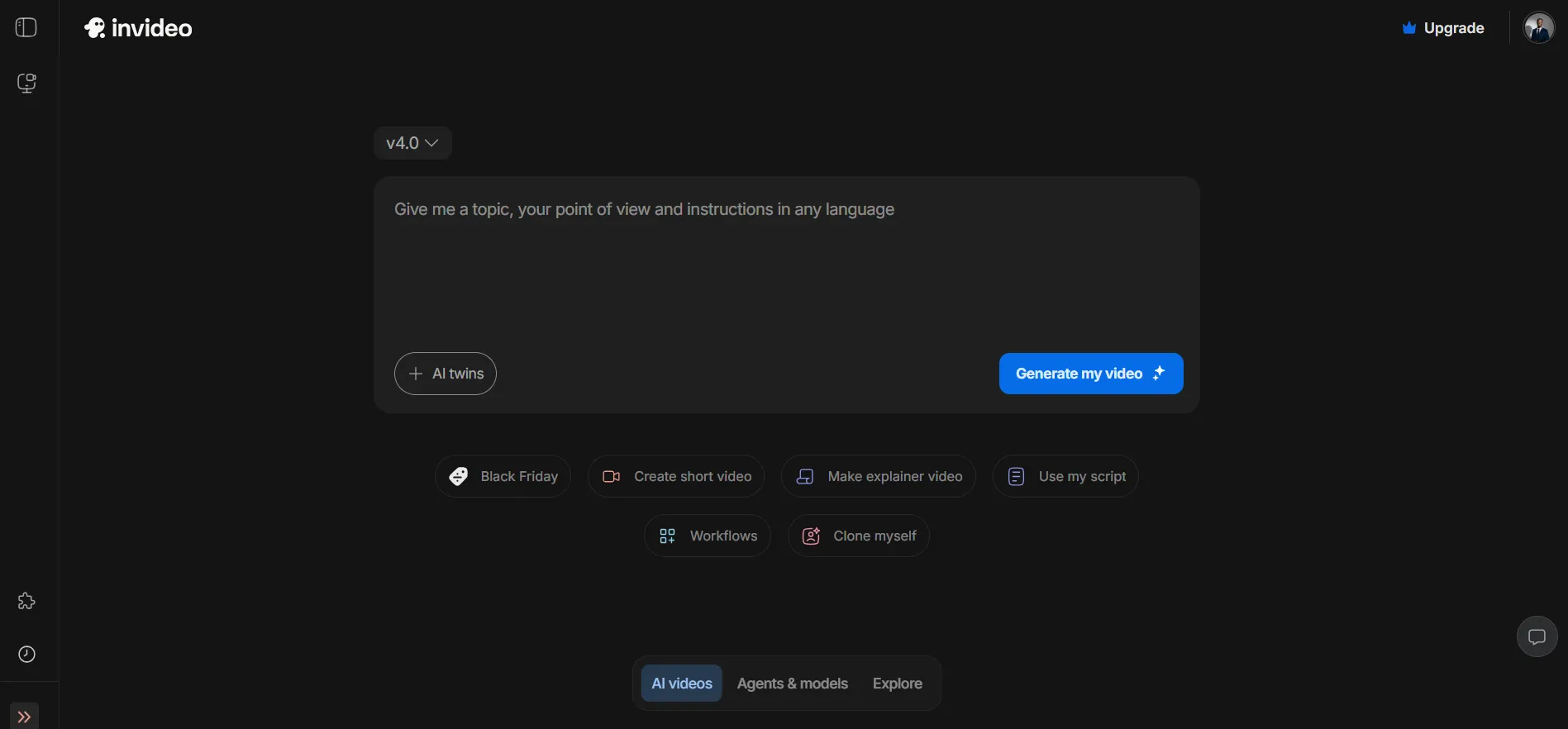
Task: Select Clone myself option
Action: (859, 536)
